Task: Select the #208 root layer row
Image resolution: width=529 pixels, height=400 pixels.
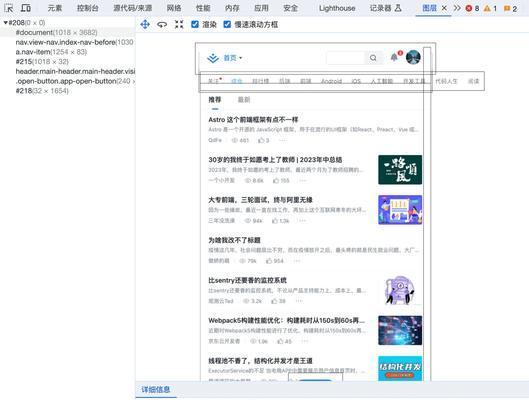Action: (67, 23)
